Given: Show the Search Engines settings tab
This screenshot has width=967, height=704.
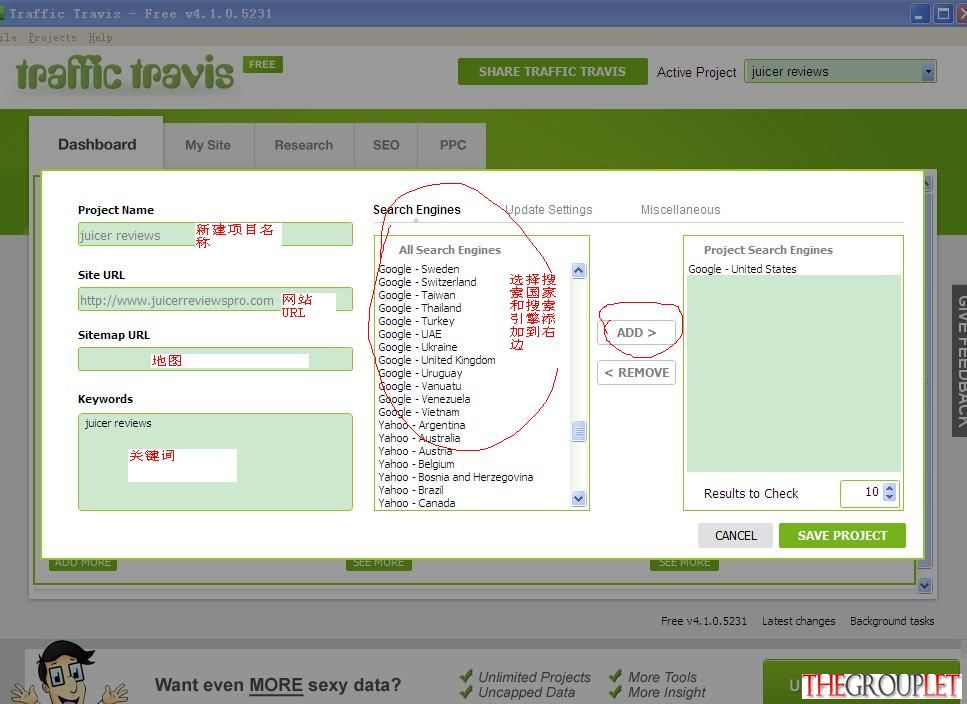Looking at the screenshot, I should pyautogui.click(x=417, y=210).
